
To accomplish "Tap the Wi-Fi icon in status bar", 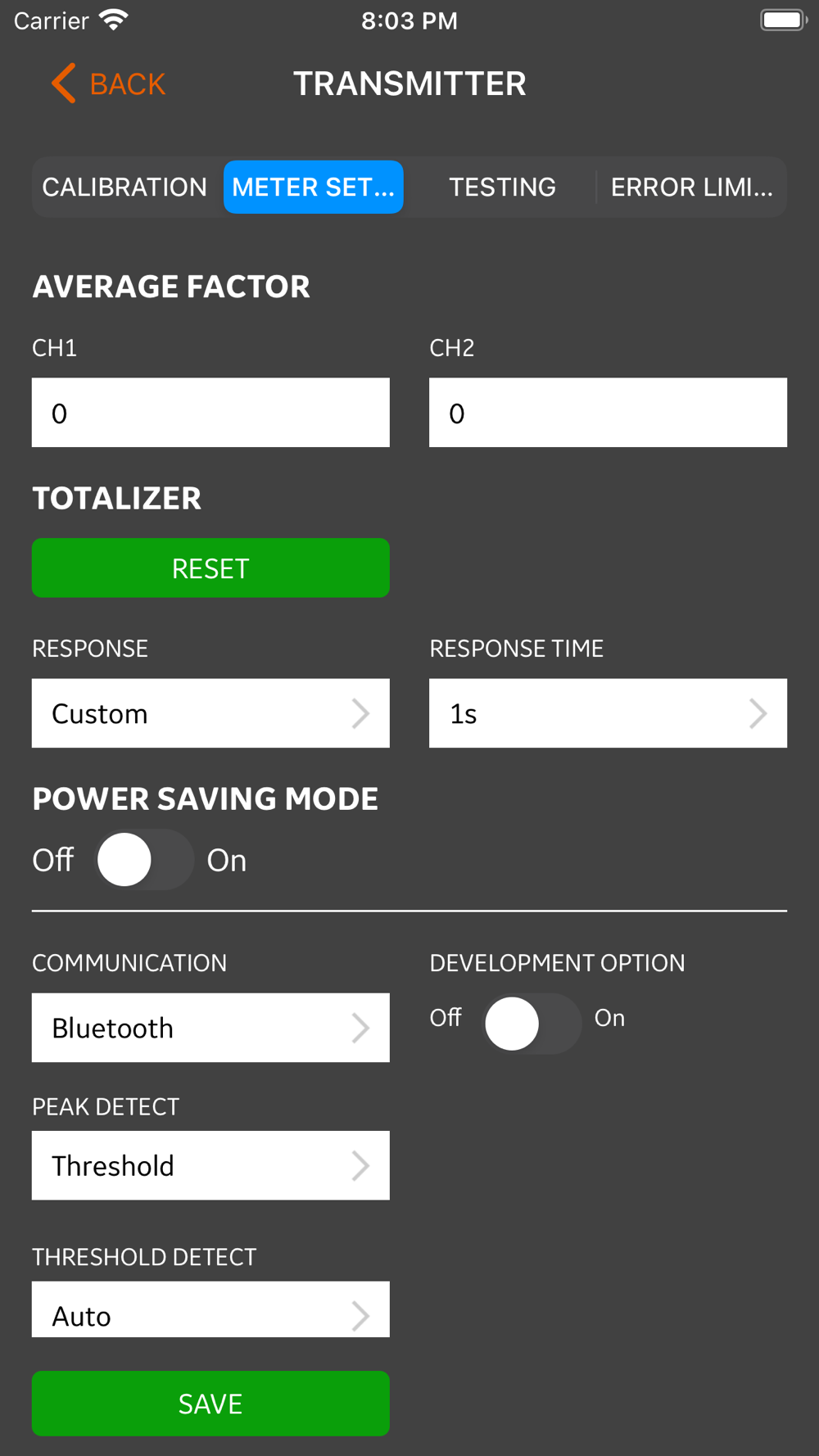I will [x=114, y=20].
